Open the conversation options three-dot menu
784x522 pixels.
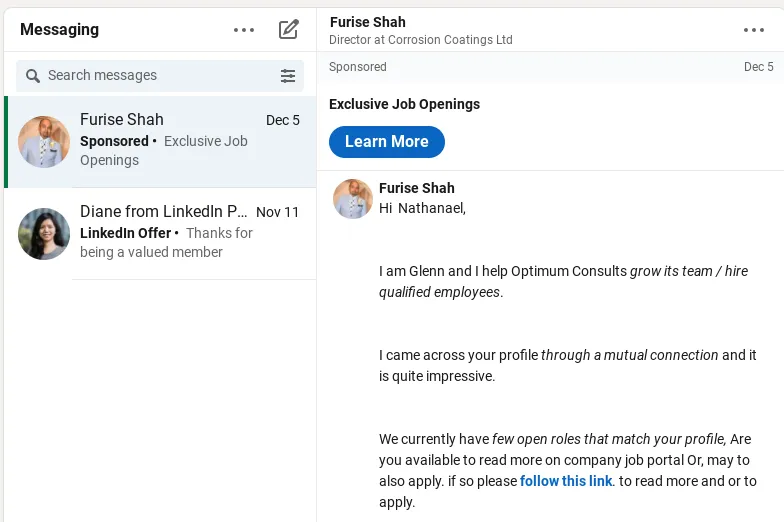754,30
